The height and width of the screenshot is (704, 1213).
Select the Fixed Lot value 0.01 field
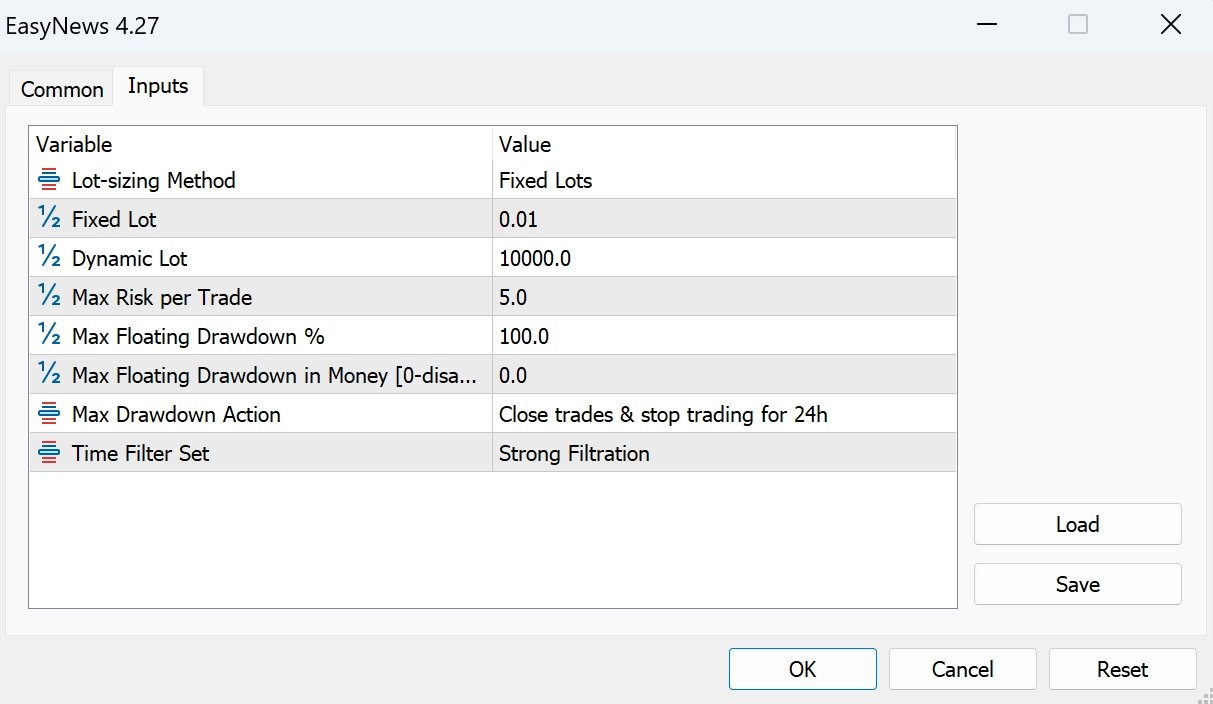pyautogui.click(x=723, y=219)
